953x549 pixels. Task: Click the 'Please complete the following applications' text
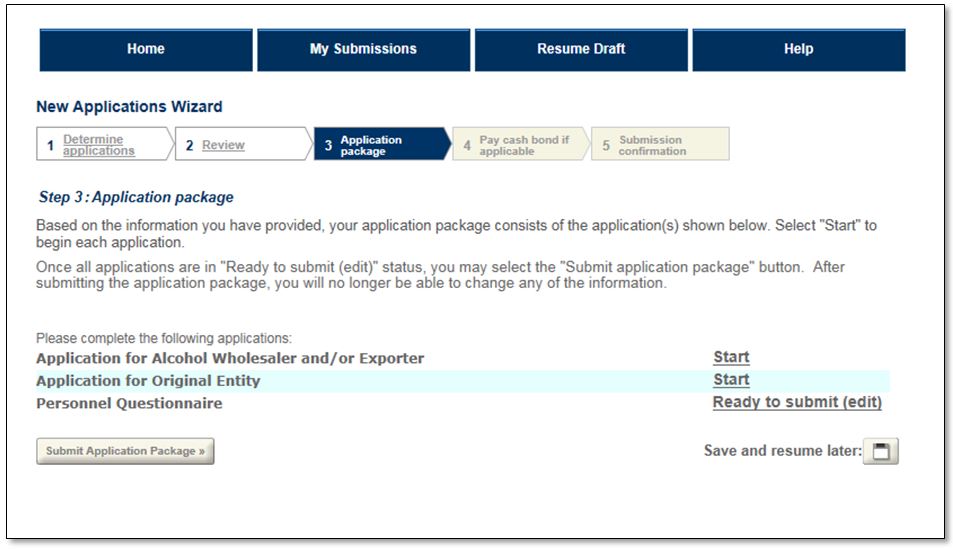164,339
